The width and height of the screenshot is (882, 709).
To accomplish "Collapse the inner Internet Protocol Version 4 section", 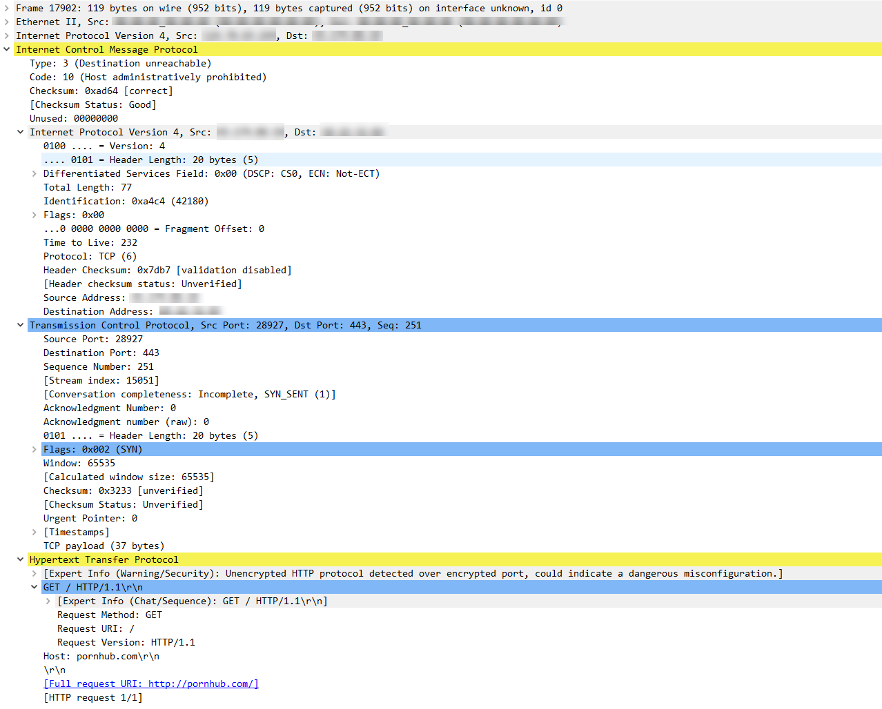I will (x=20, y=132).
